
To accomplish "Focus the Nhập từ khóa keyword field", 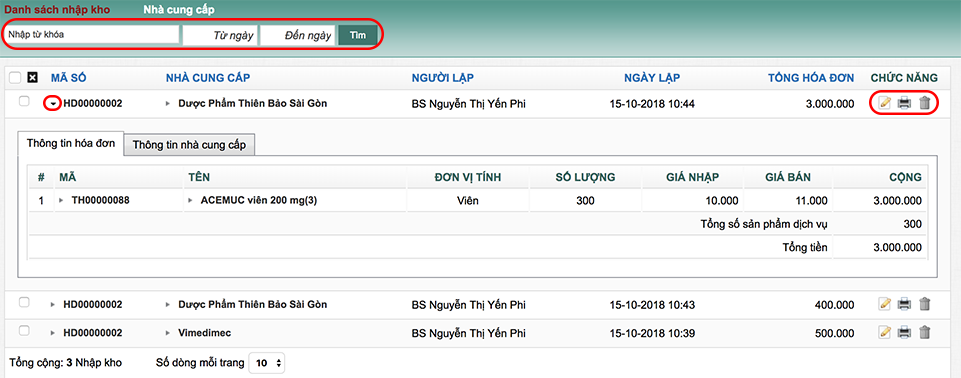I will (93, 35).
